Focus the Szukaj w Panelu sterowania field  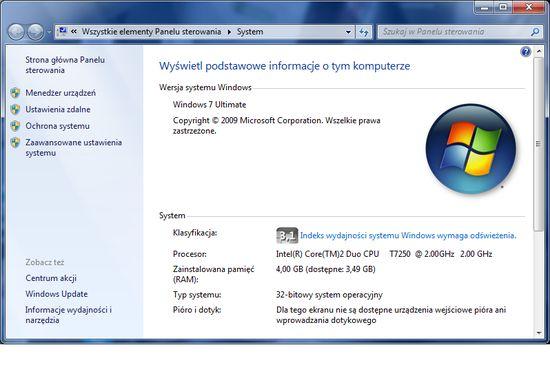coord(454,32)
